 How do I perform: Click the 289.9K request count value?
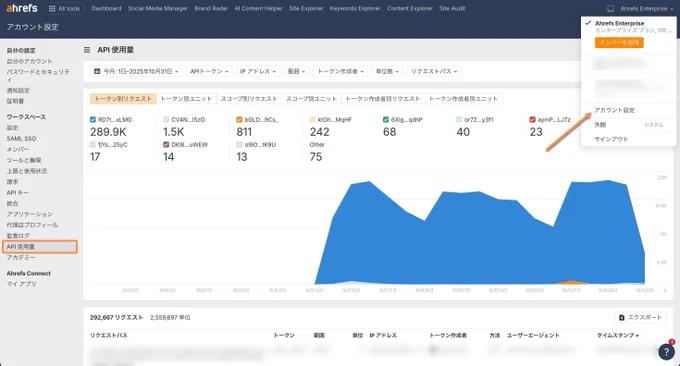[108, 132]
